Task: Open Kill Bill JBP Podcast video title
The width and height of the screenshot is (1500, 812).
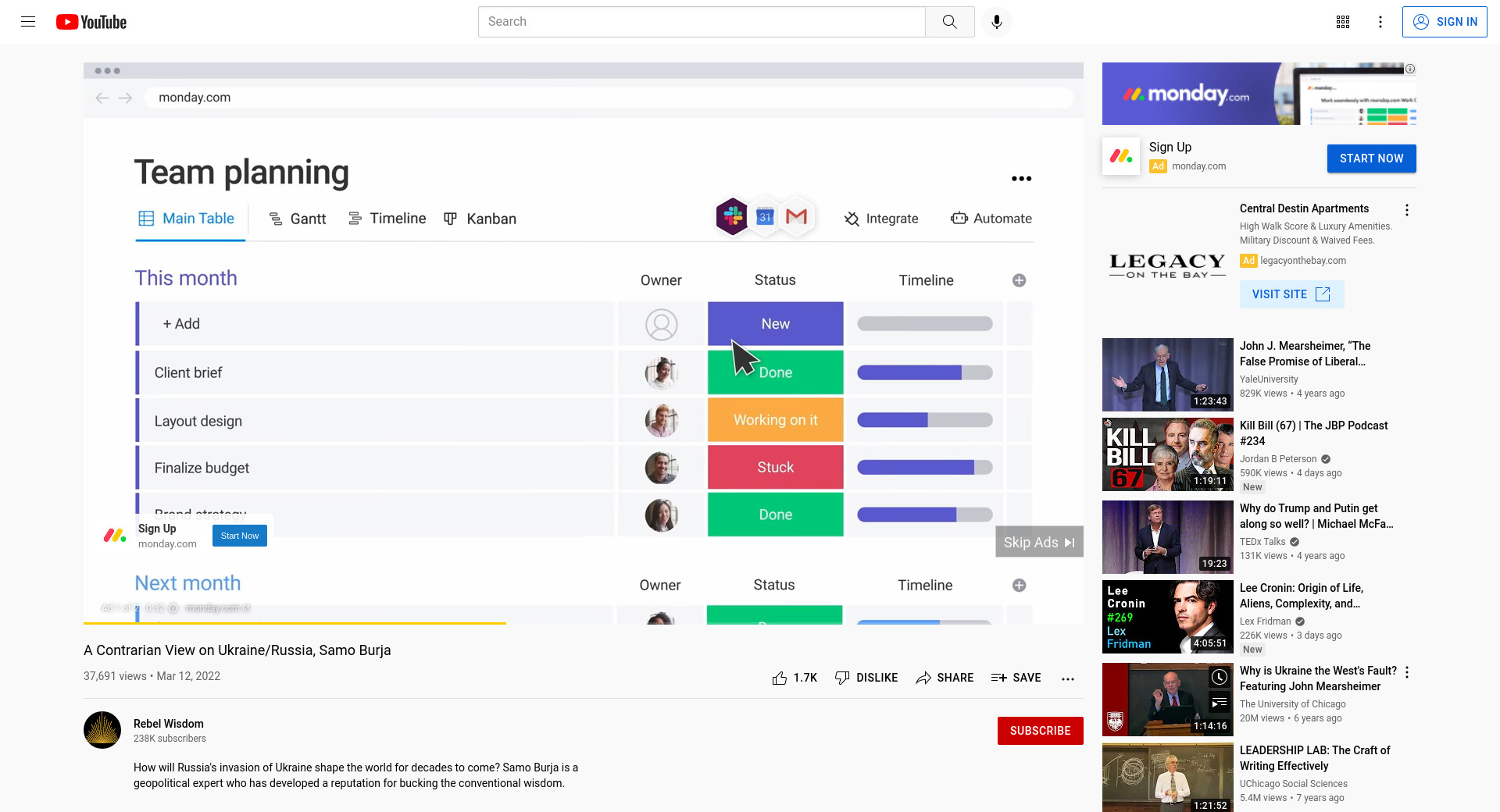Action: pyautogui.click(x=1313, y=433)
